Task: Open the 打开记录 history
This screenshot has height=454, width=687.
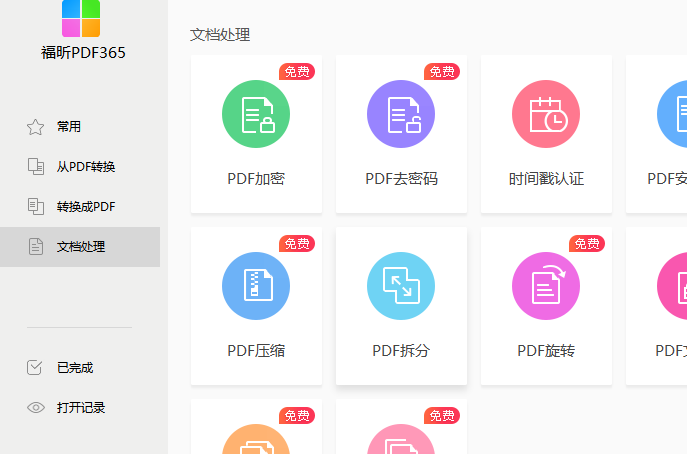Action: point(81,408)
